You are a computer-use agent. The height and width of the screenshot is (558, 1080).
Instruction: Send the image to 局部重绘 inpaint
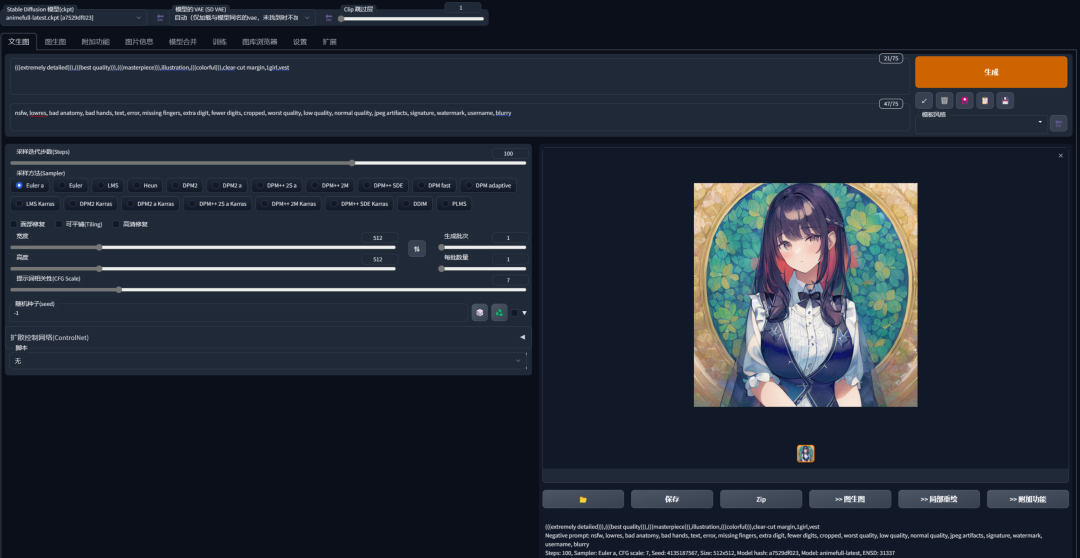click(x=939, y=499)
